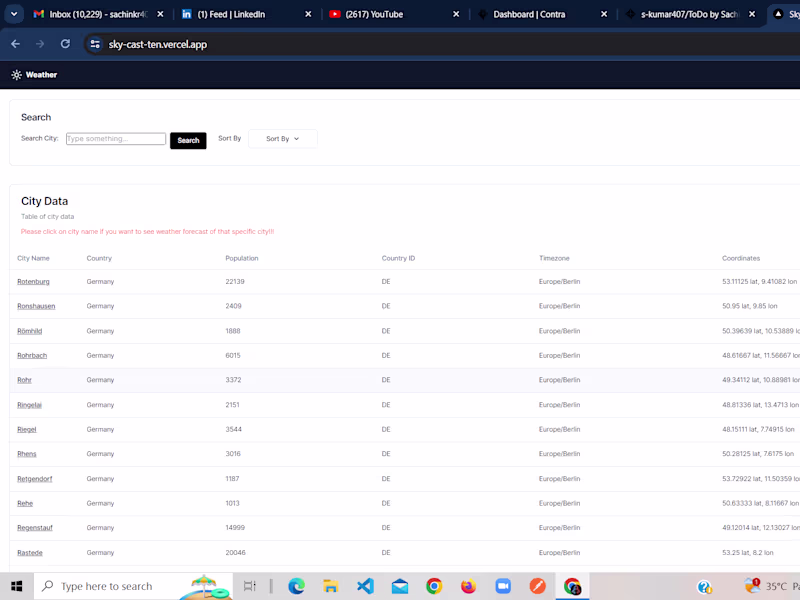800x600 pixels.
Task: Focus the Search City input field
Action: click(116, 139)
